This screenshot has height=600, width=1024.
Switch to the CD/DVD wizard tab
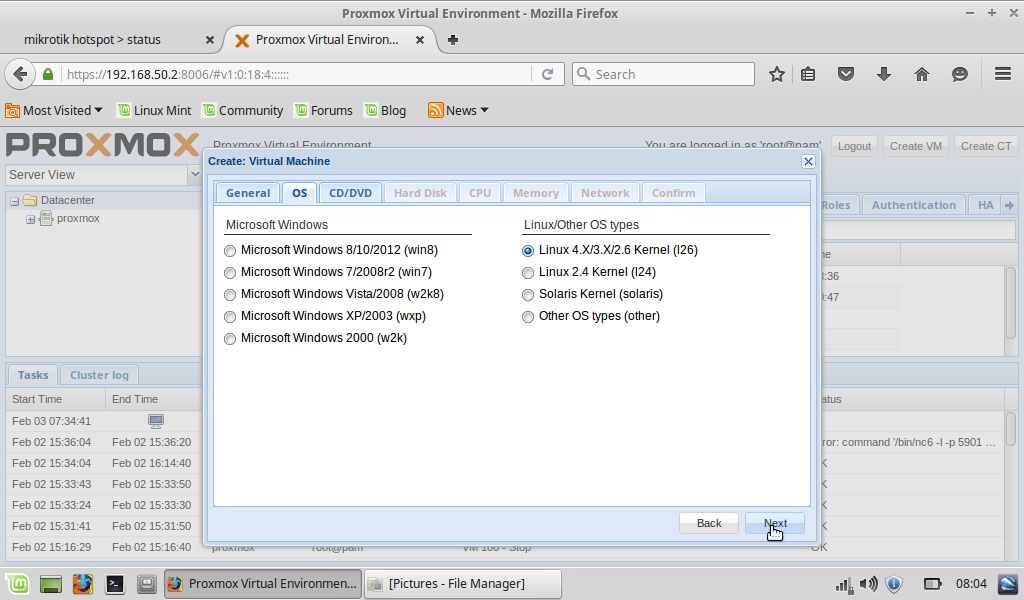350,193
